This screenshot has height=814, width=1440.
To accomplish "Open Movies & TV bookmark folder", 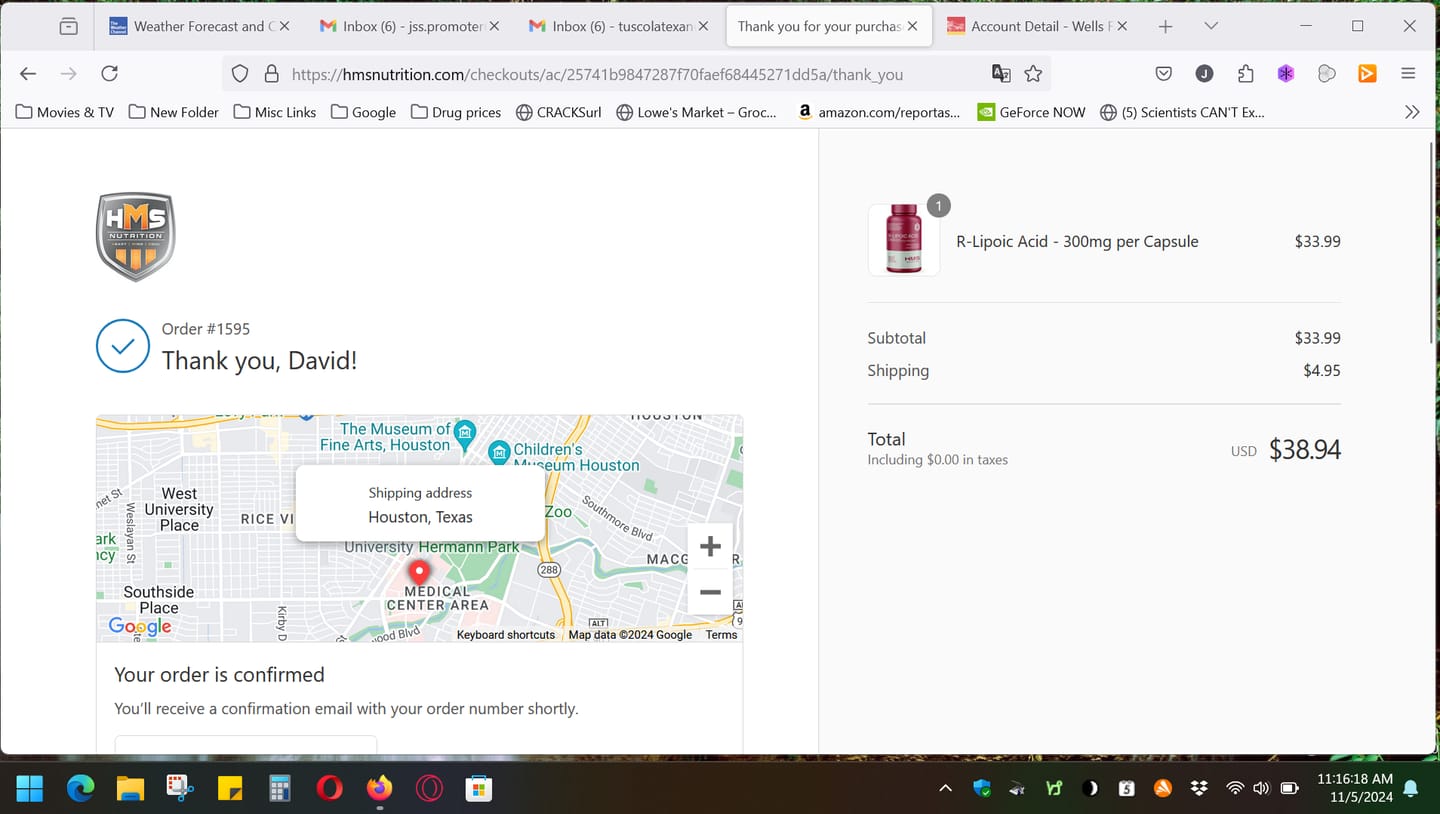I will click(x=65, y=112).
